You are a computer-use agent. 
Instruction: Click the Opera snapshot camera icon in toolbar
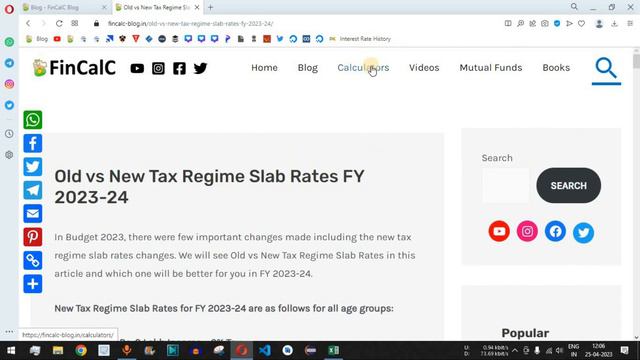tap(544, 24)
